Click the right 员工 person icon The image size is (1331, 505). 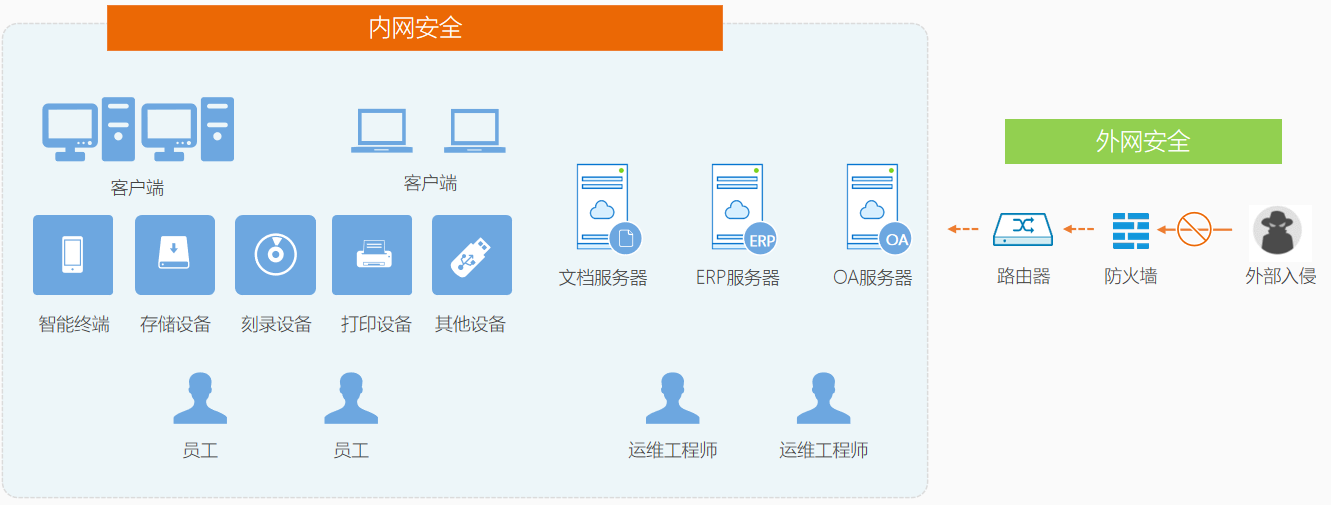(351, 398)
